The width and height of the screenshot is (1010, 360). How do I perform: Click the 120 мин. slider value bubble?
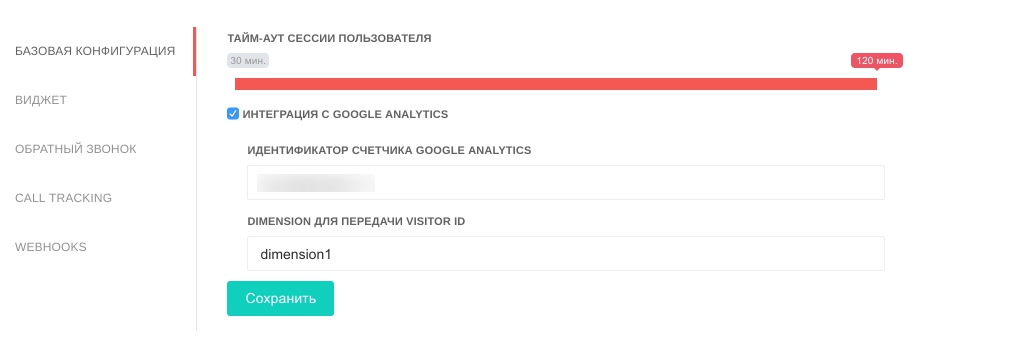pyautogui.click(x=877, y=61)
